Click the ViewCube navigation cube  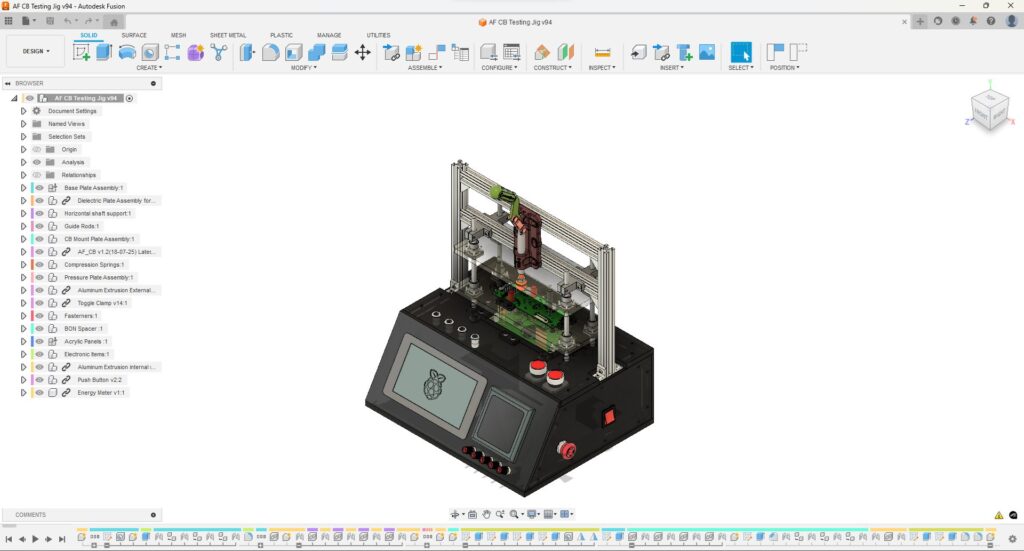point(989,111)
